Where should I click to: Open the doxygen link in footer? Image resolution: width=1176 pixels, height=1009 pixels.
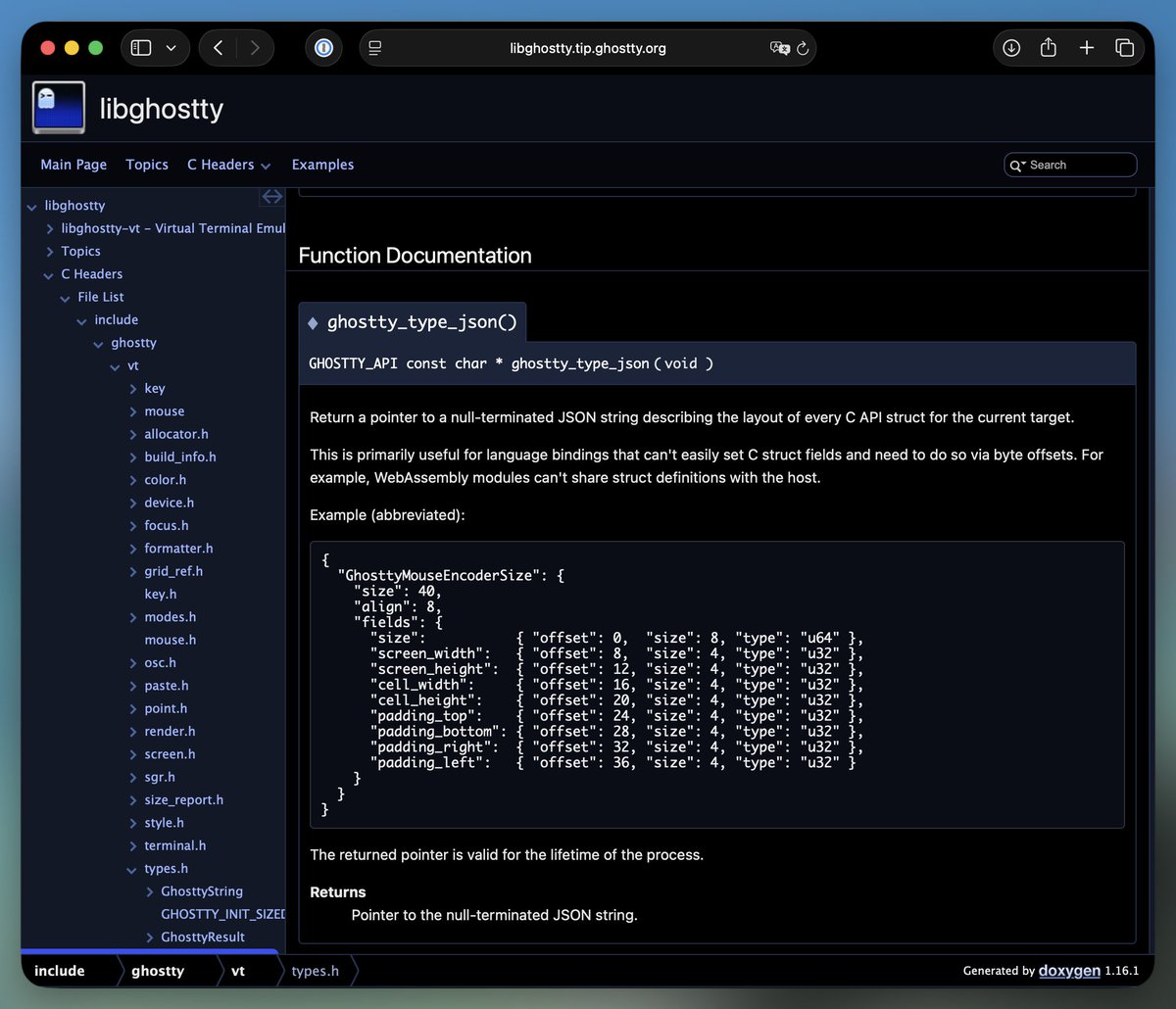(1069, 971)
